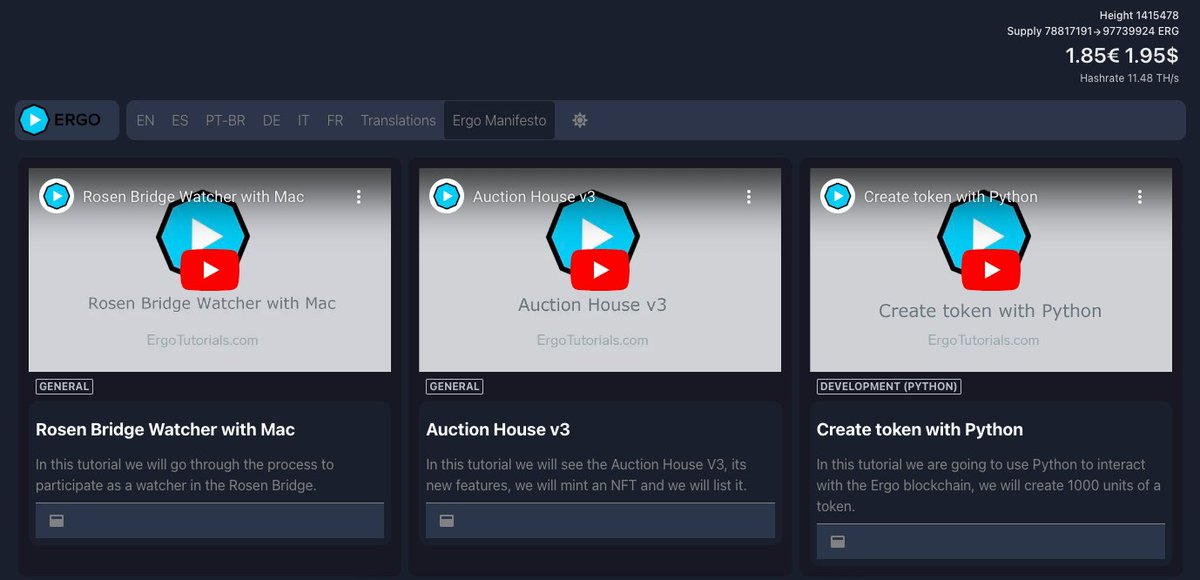Screen dimensions: 1200x580
Task: Click the GENERAL category tag on Rosen Bridge card
Action: coord(64,386)
